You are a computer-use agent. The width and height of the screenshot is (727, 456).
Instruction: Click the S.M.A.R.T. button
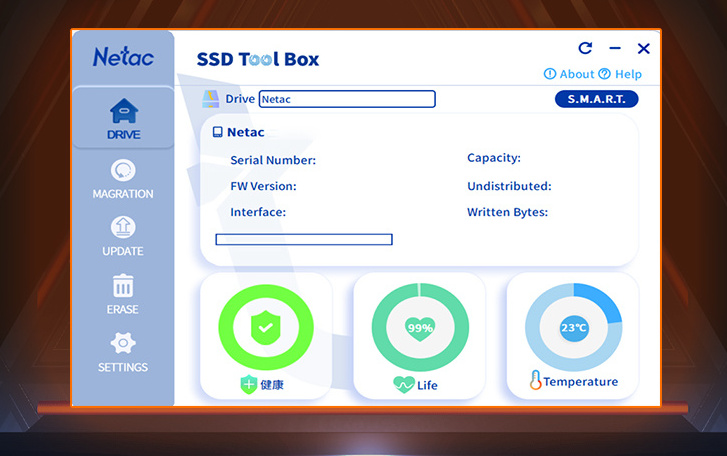597,99
